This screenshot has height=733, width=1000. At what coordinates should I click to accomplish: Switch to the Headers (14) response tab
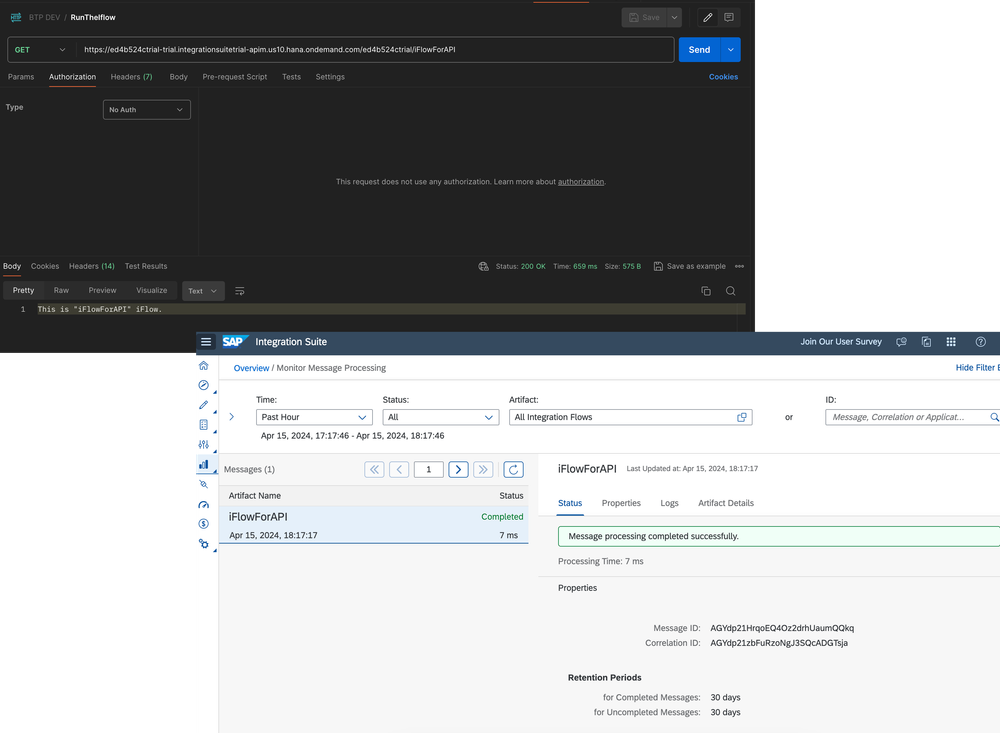coord(91,266)
